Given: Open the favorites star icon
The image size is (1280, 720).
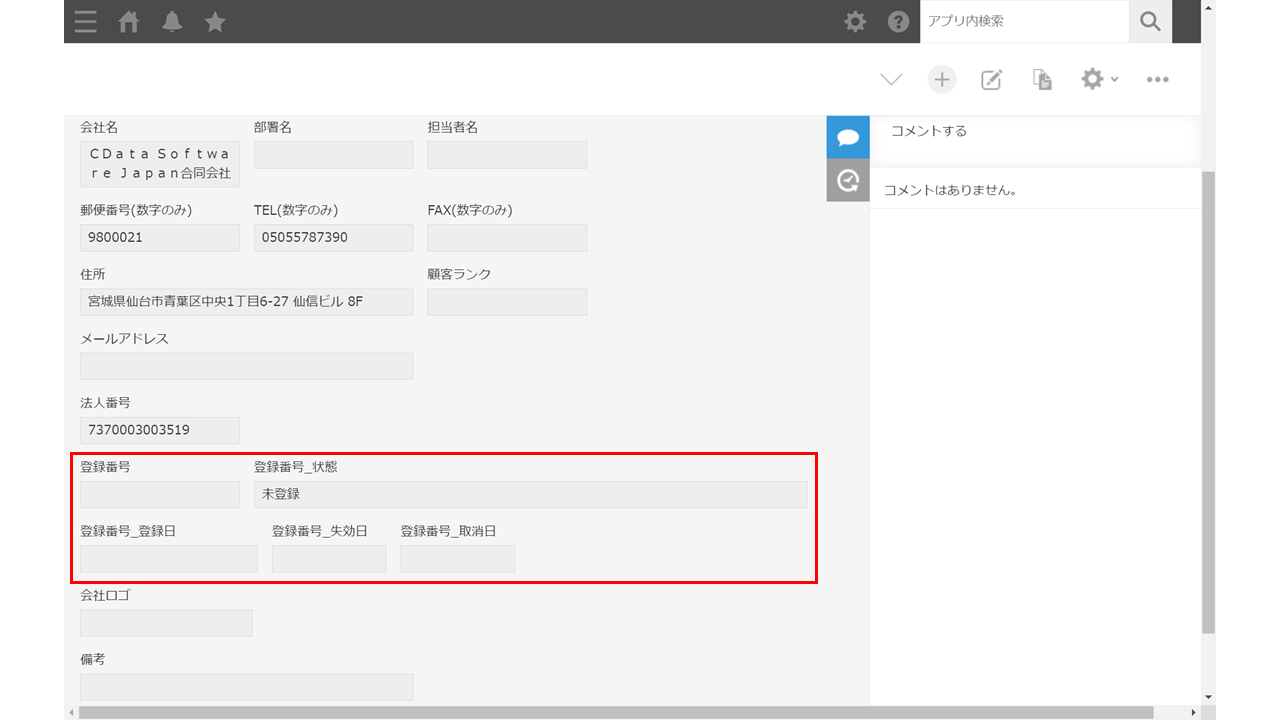Looking at the screenshot, I should pos(215,21).
